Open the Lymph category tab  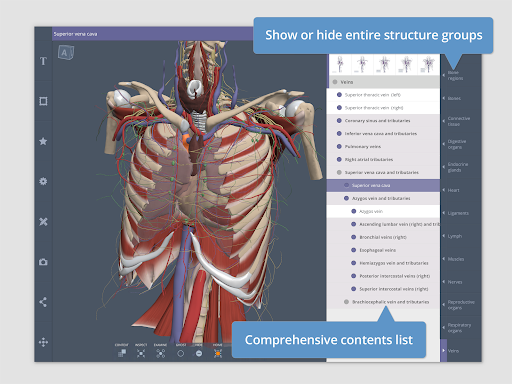[461, 236]
